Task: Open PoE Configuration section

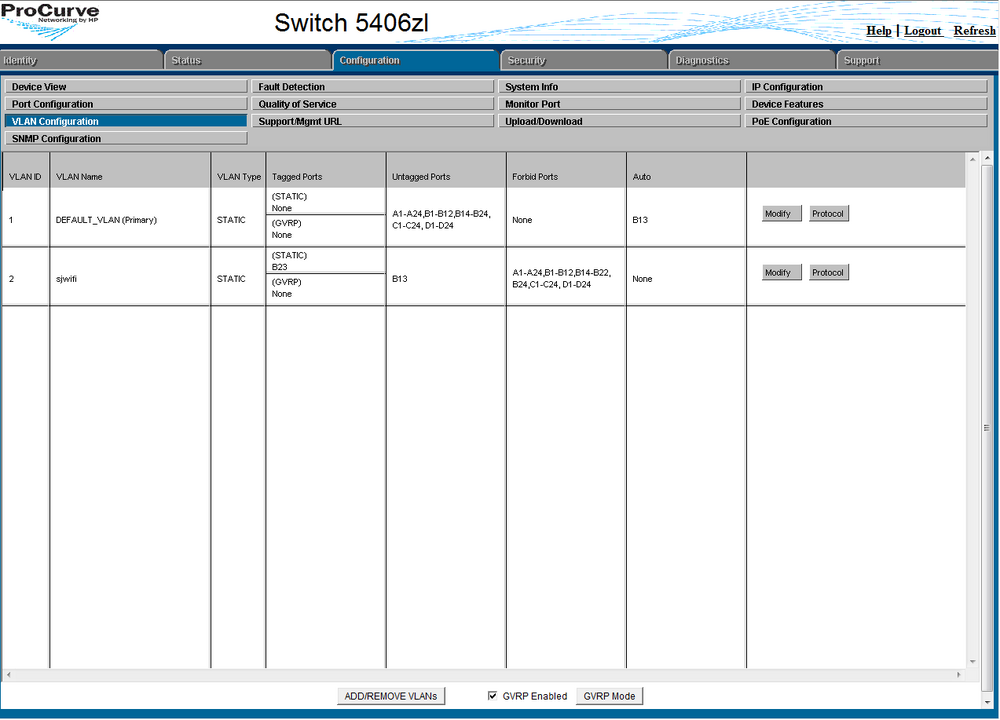Action: 866,121
